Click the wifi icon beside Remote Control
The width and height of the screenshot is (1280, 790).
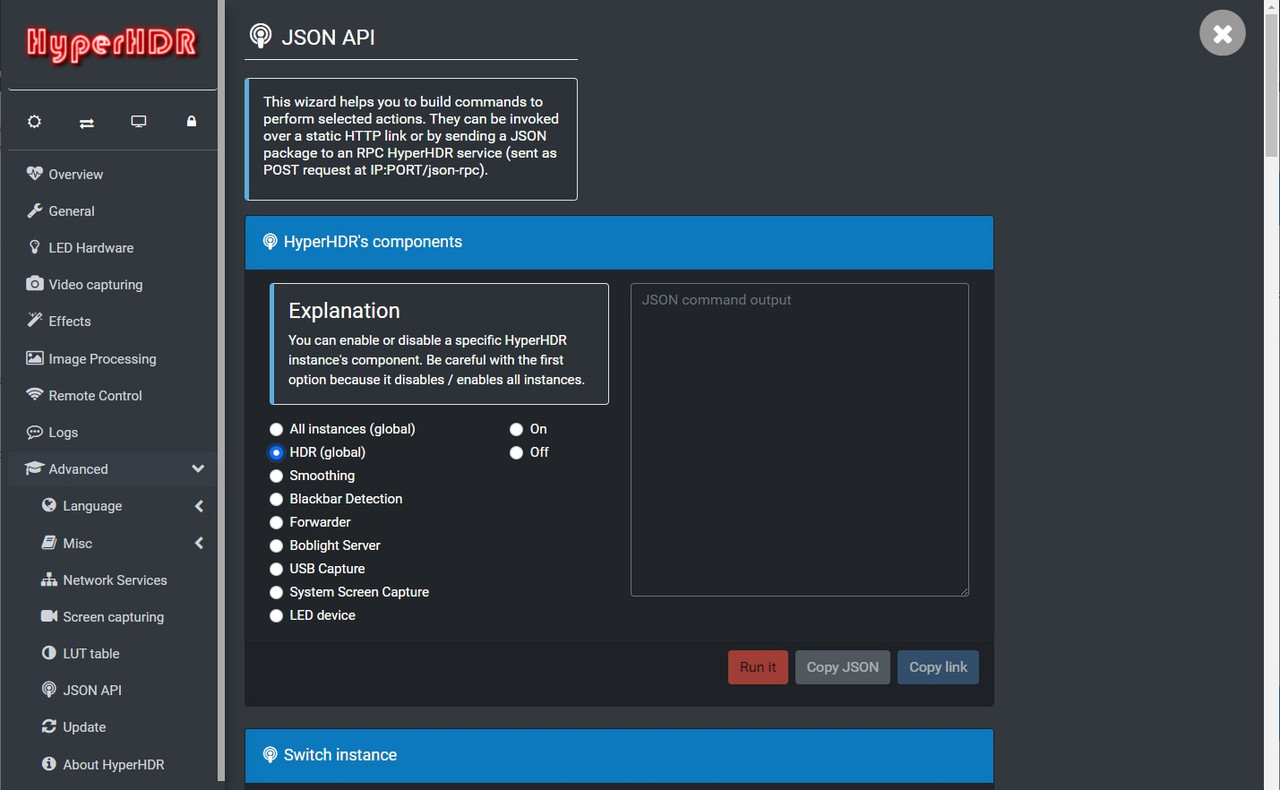point(34,395)
